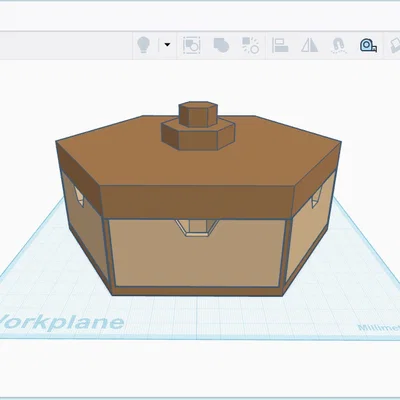Select the Ruler tape measure tool
Screen dimensions: 400x400
click(368, 46)
